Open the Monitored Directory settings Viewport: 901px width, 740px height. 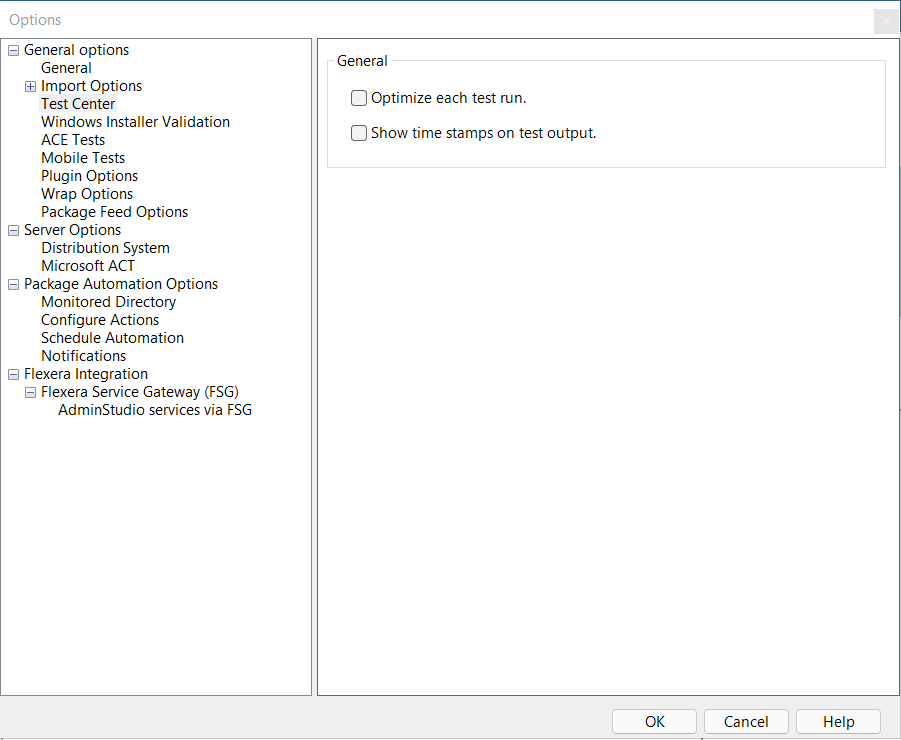tap(108, 301)
